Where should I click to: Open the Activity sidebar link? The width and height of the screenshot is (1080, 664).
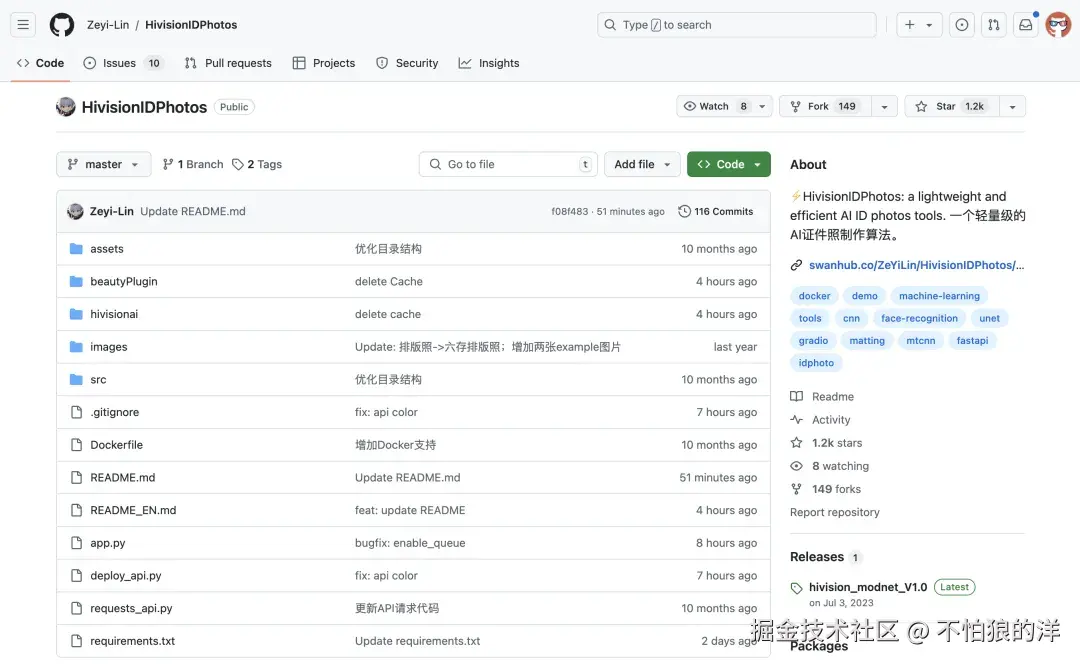(x=820, y=419)
